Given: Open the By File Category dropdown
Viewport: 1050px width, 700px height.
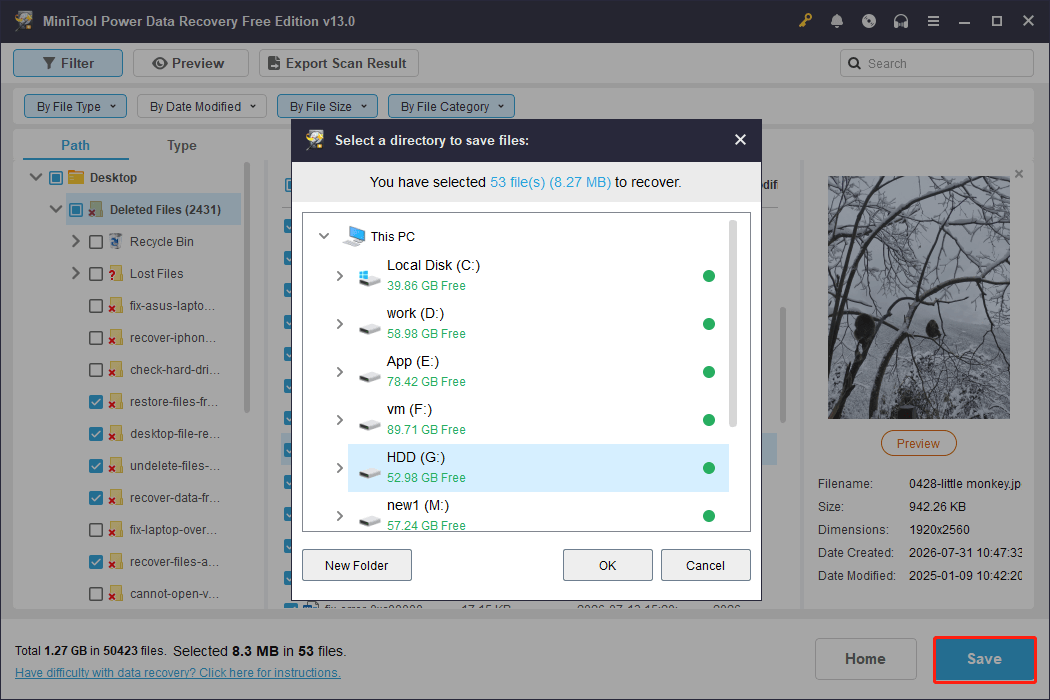Looking at the screenshot, I should tap(451, 107).
